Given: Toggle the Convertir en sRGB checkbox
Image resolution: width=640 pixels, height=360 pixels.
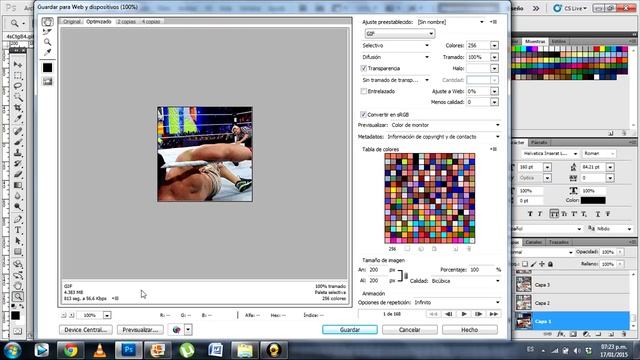Looking at the screenshot, I should (x=363, y=115).
